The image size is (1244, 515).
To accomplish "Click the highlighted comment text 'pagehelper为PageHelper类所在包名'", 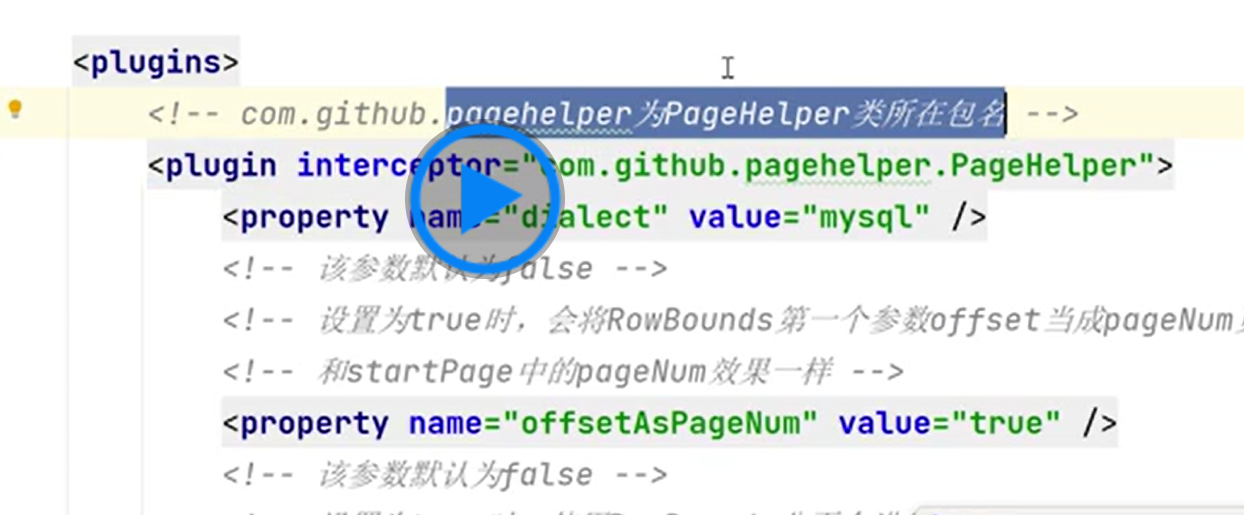I will (725, 114).
